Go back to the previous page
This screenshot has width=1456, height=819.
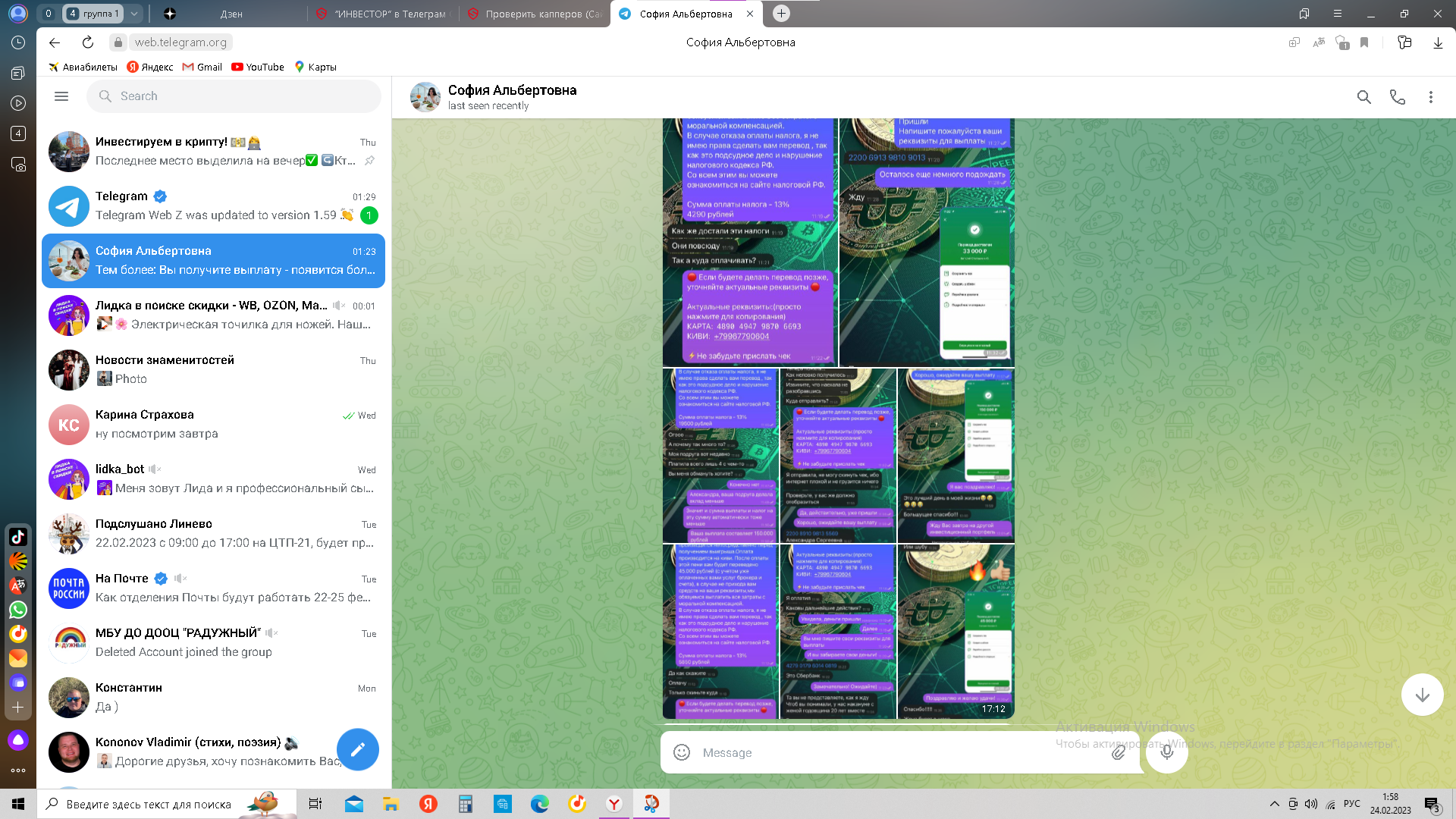point(54,42)
